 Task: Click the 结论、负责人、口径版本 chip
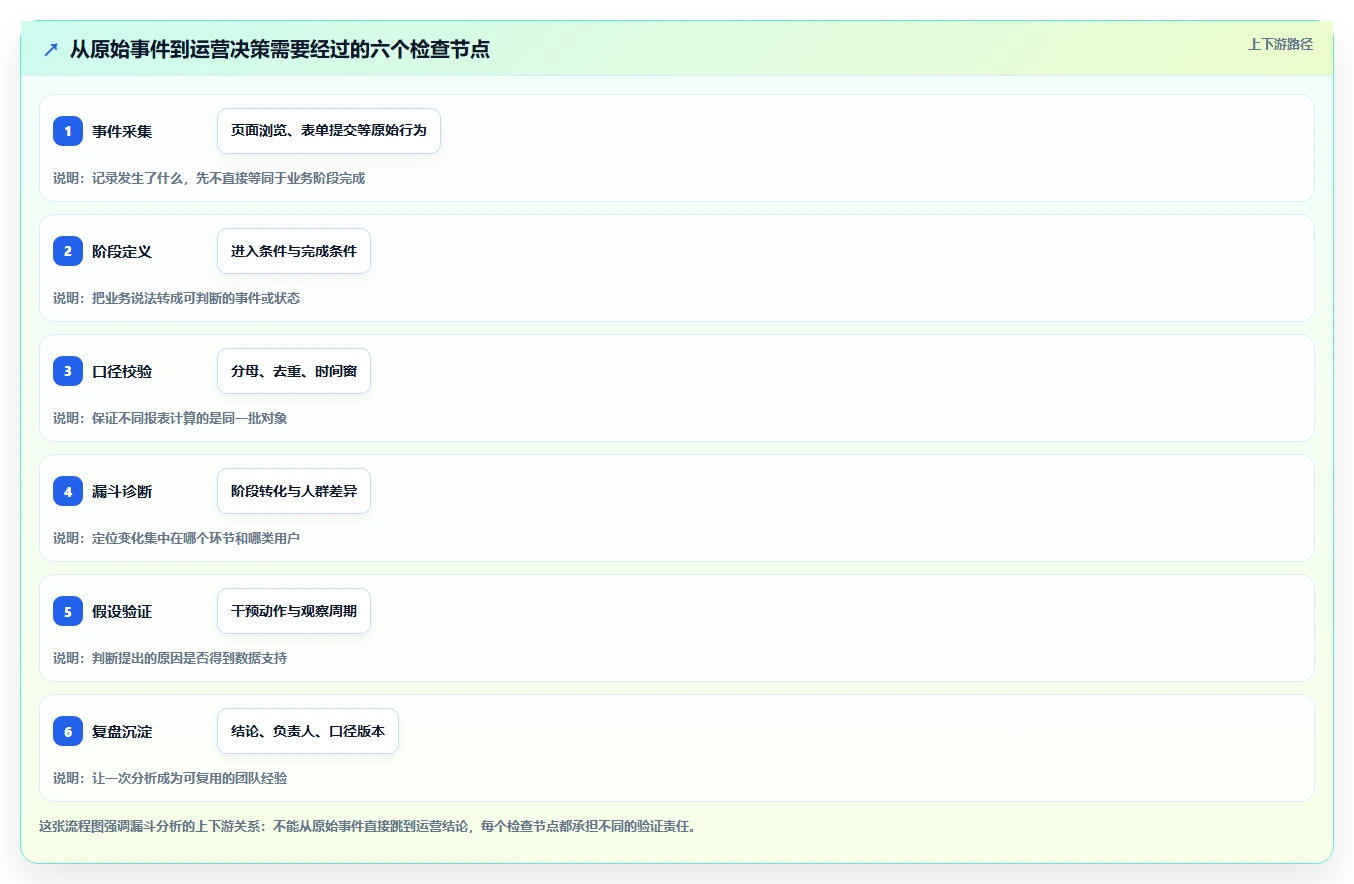308,731
